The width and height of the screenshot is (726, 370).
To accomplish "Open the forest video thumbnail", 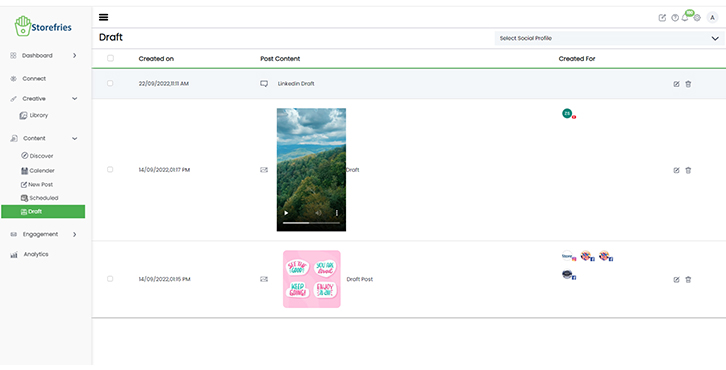I will click(x=311, y=169).
